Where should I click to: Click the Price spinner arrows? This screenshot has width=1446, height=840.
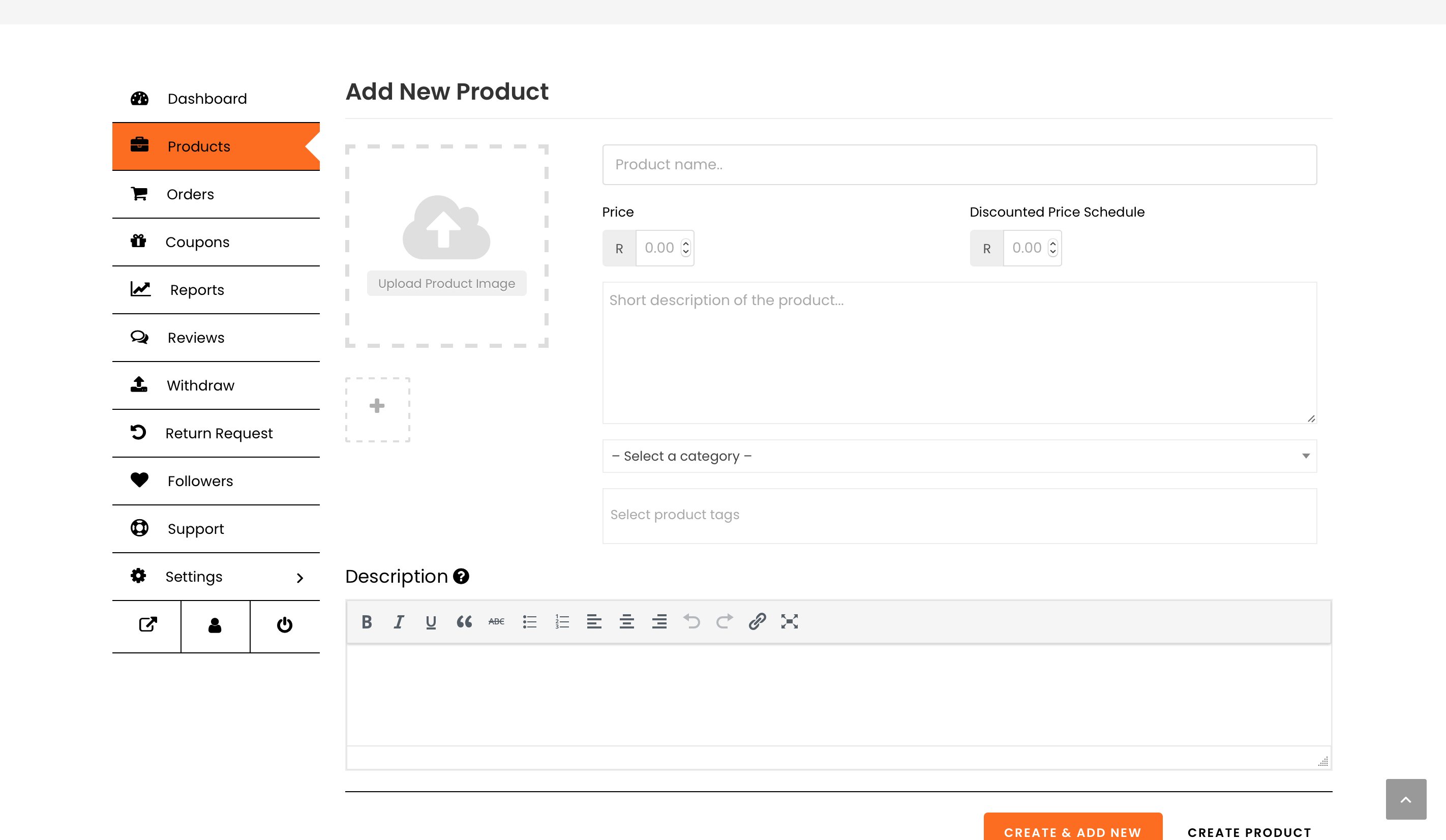coord(686,248)
